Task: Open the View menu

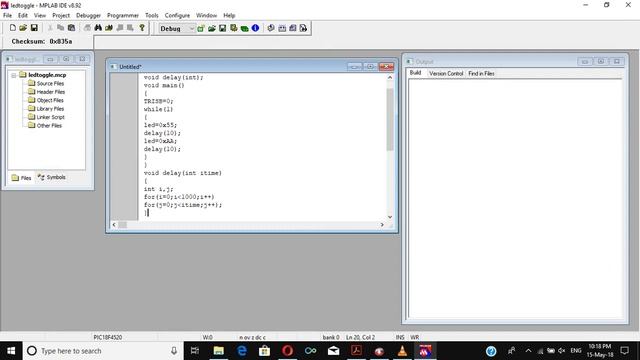Action: [40, 15]
